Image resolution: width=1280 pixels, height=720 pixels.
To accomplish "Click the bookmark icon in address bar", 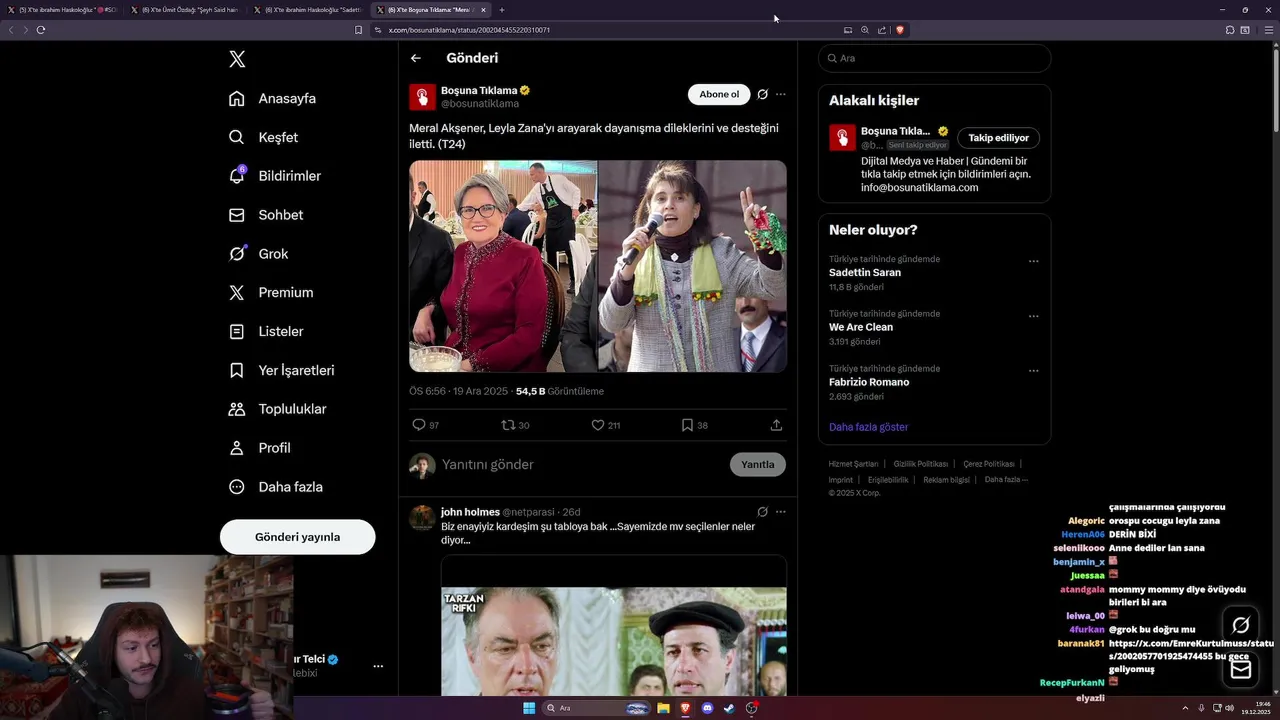I will point(359,30).
